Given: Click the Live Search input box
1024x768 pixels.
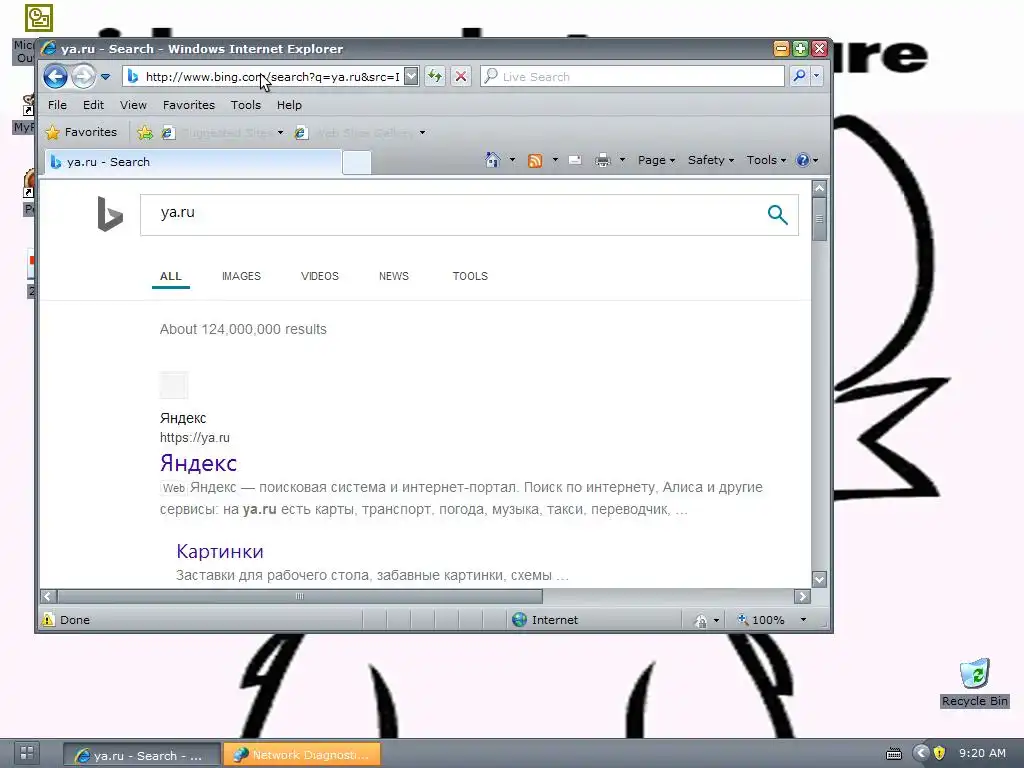Looking at the screenshot, I should [632, 76].
